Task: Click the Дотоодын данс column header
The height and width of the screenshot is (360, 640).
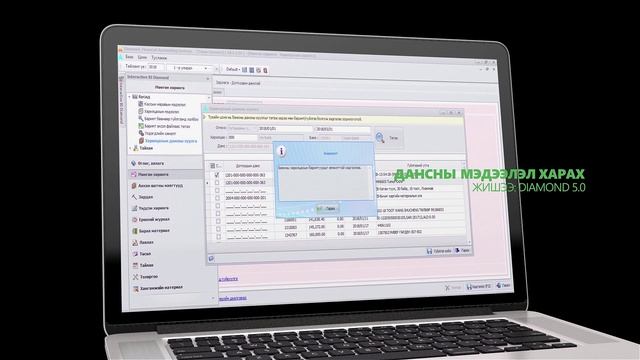Action: coord(247,166)
